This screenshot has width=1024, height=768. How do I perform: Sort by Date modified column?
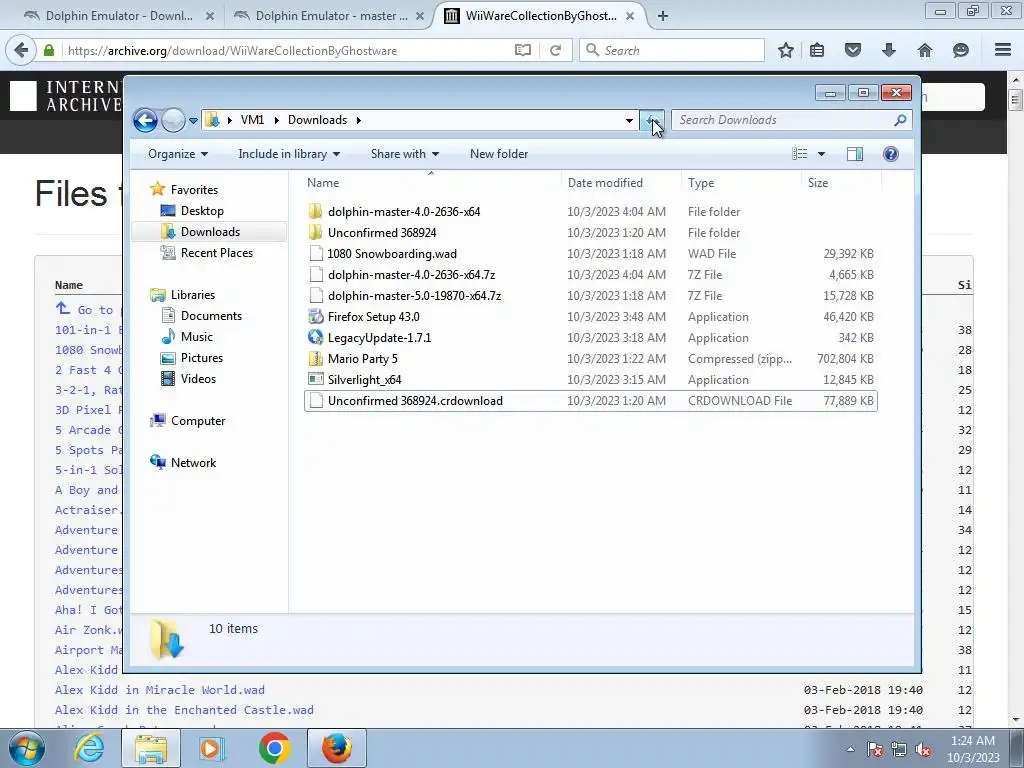click(620, 183)
